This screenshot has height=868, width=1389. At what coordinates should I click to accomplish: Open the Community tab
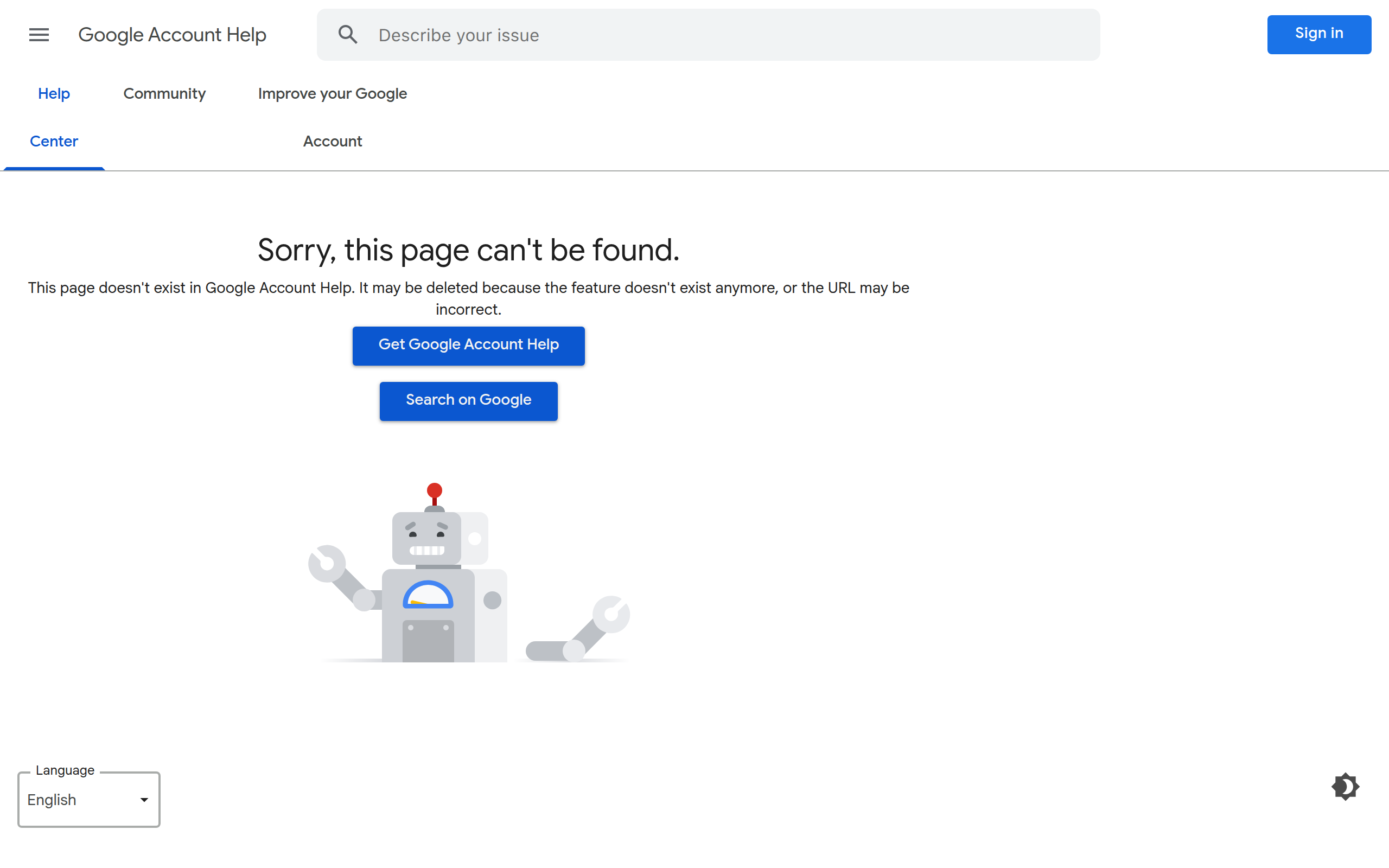coord(164,93)
